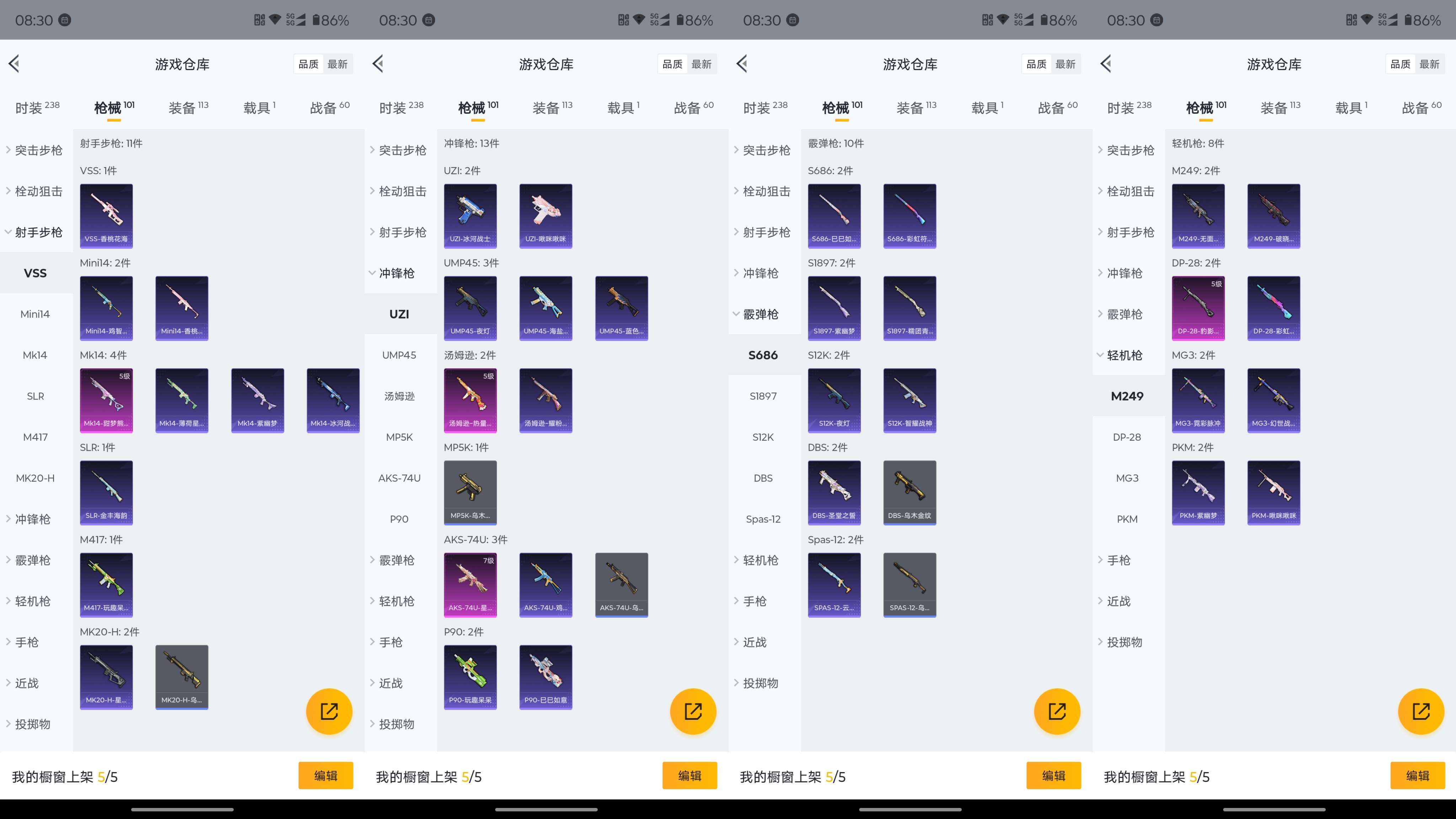
Task: Select the MP5K-乌木 submachine gun icon
Action: 470,492
